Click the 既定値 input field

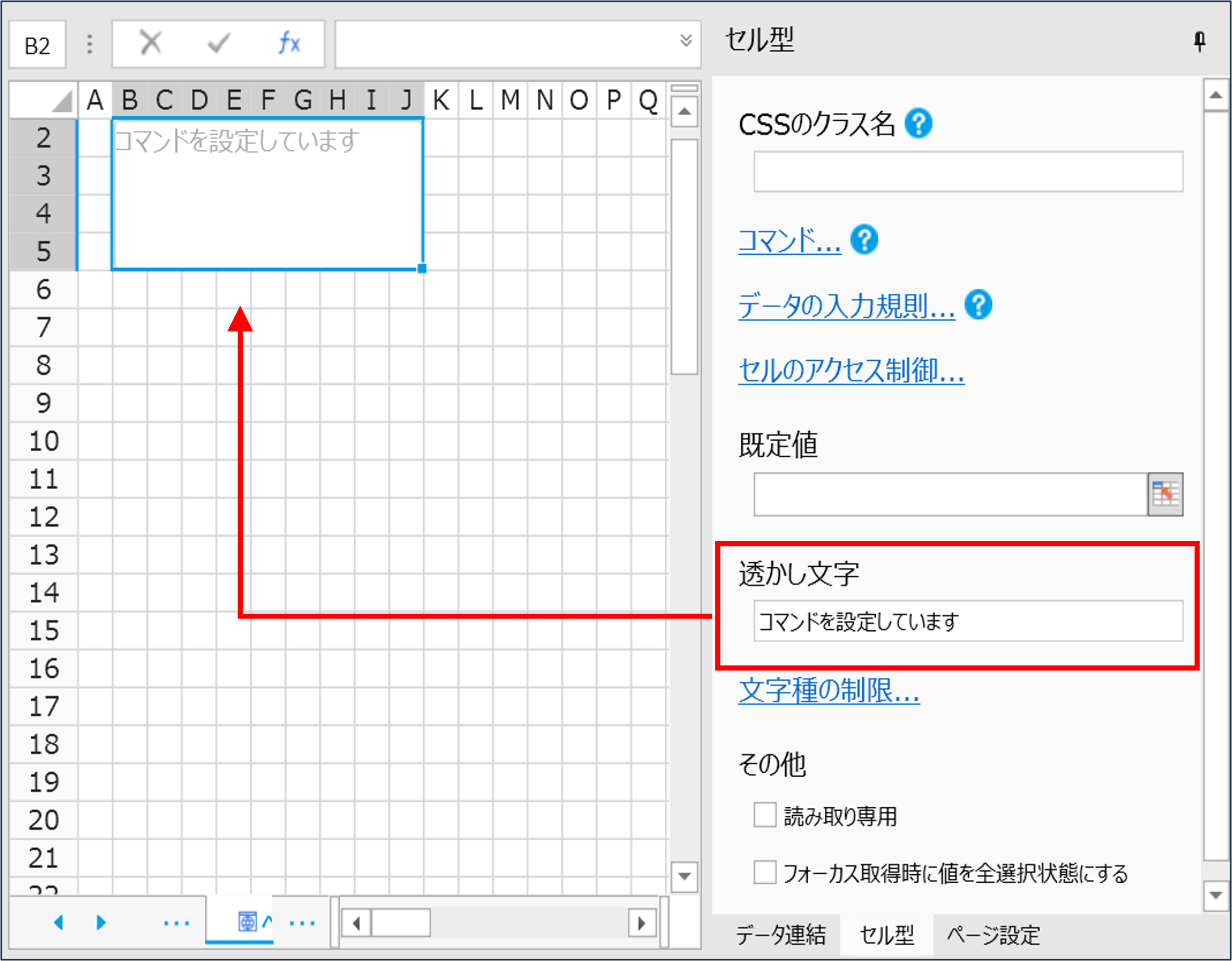coord(951,494)
